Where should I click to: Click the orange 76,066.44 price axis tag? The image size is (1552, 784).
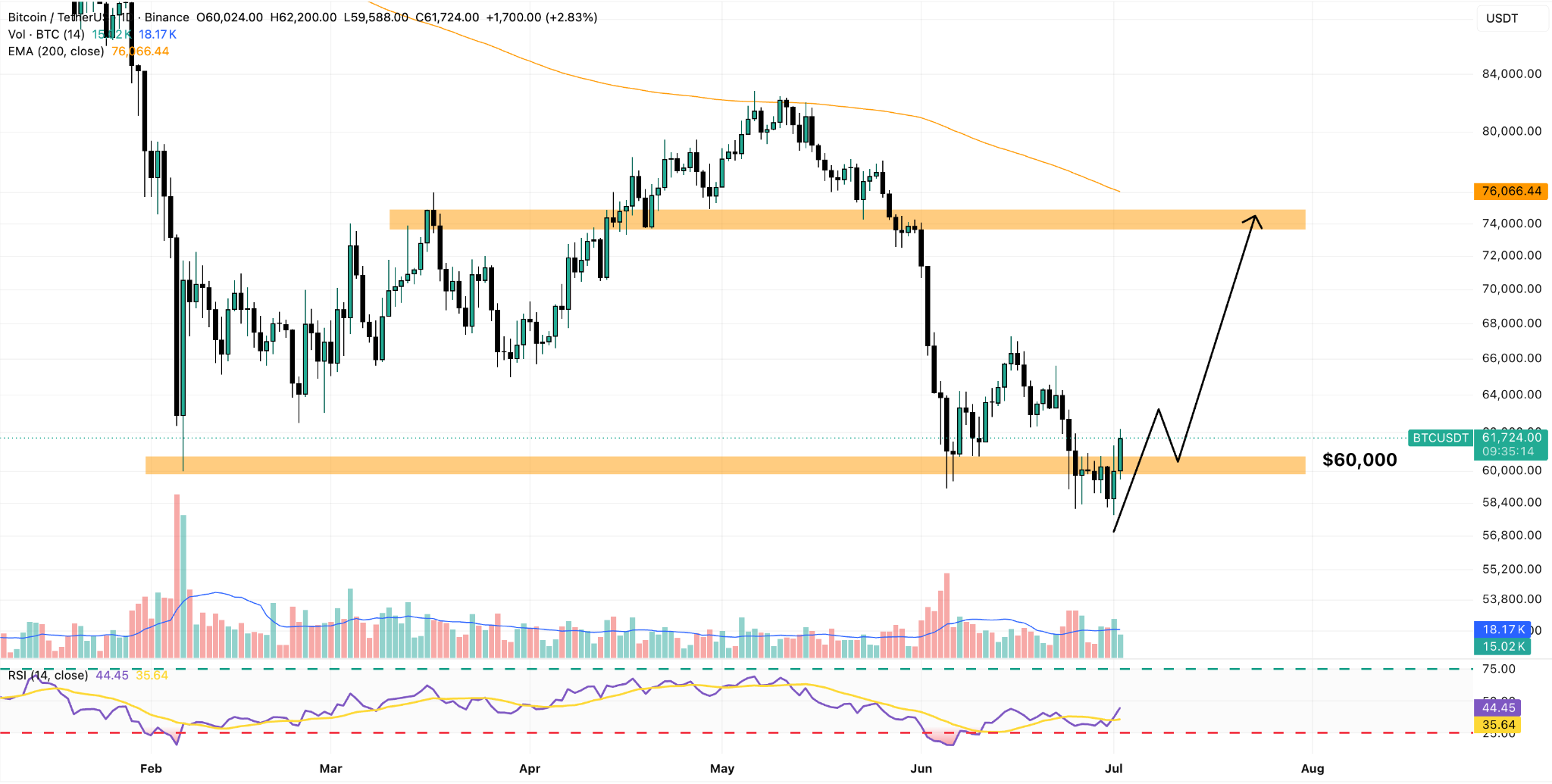coord(1511,191)
